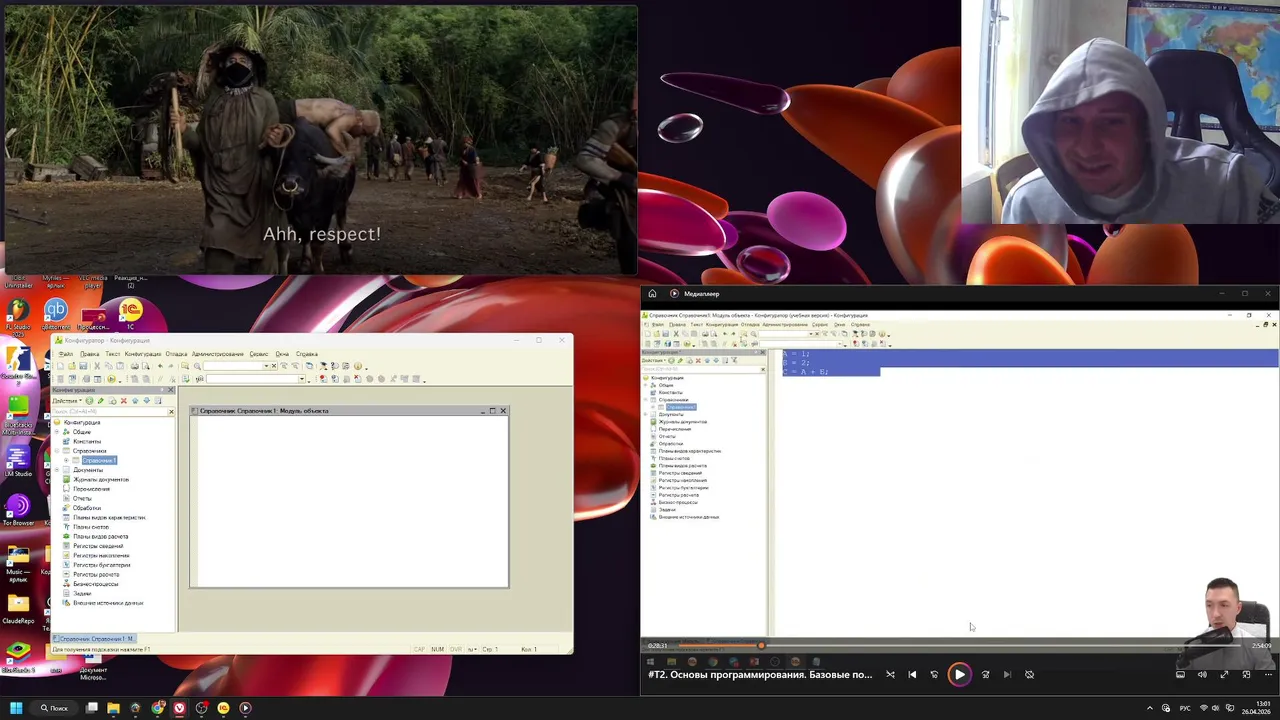1280x720 pixels.
Task: Select Константы in the configuration tree
Action: coord(87,441)
